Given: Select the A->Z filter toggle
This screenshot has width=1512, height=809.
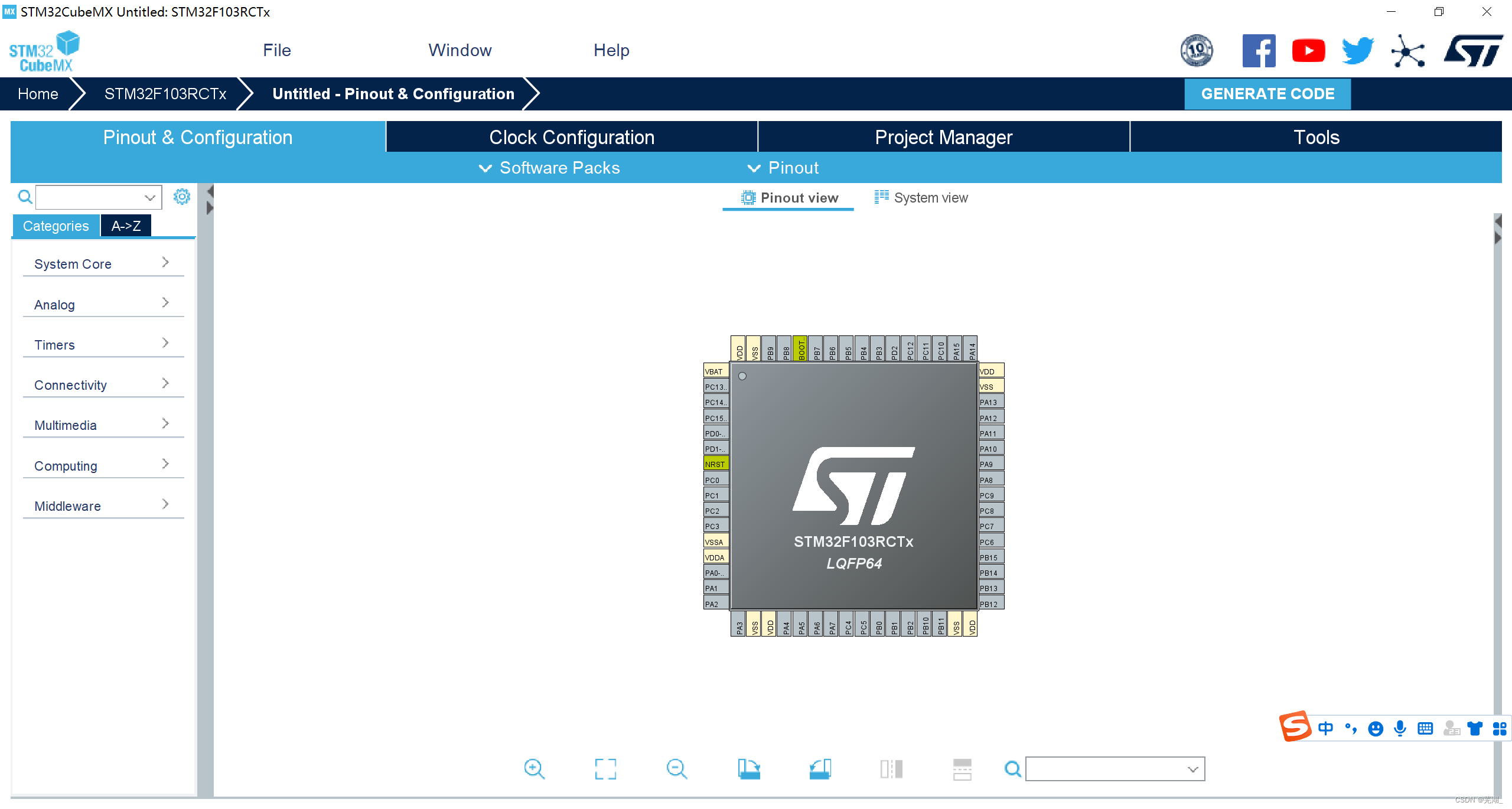Looking at the screenshot, I should 125,225.
